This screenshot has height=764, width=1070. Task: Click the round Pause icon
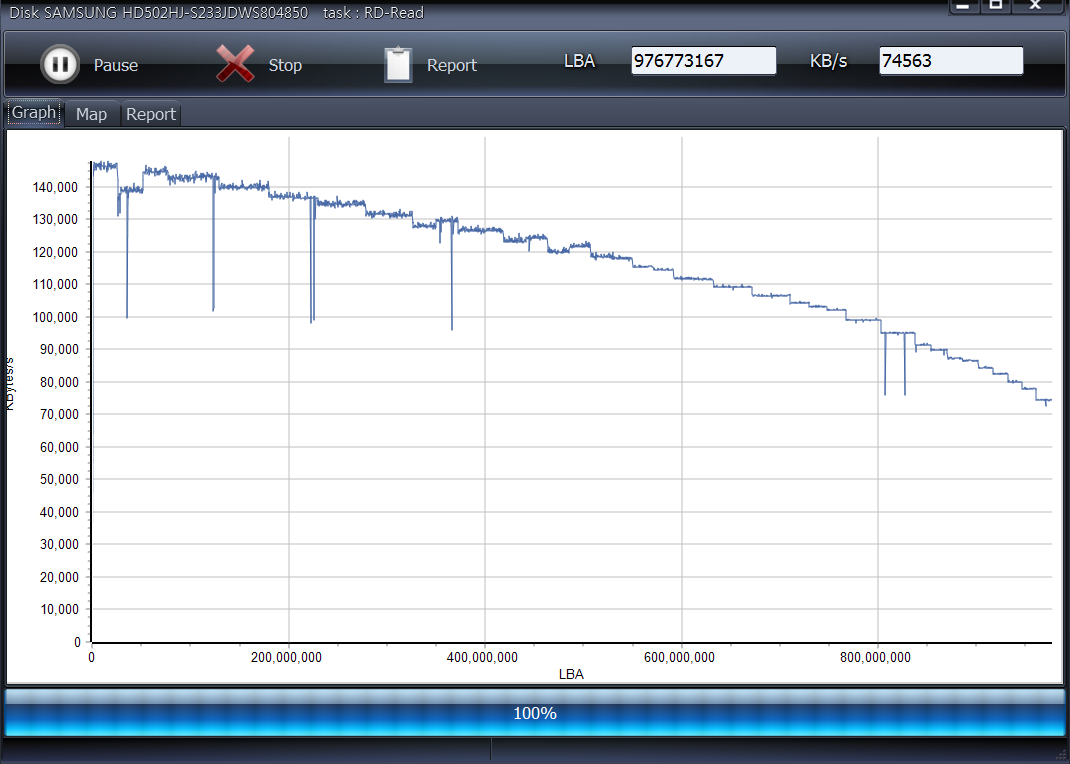click(x=60, y=65)
